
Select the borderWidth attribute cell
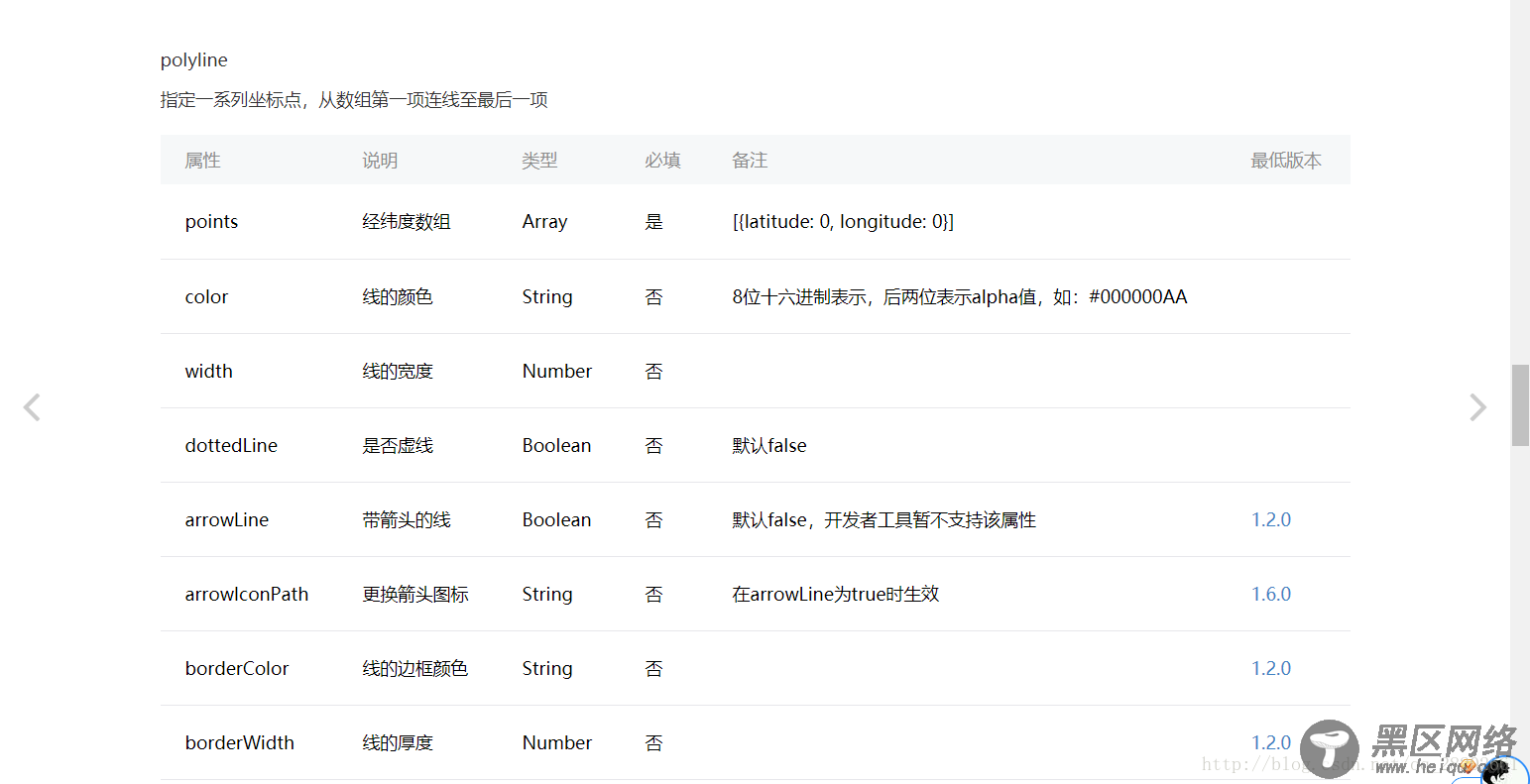point(239,742)
